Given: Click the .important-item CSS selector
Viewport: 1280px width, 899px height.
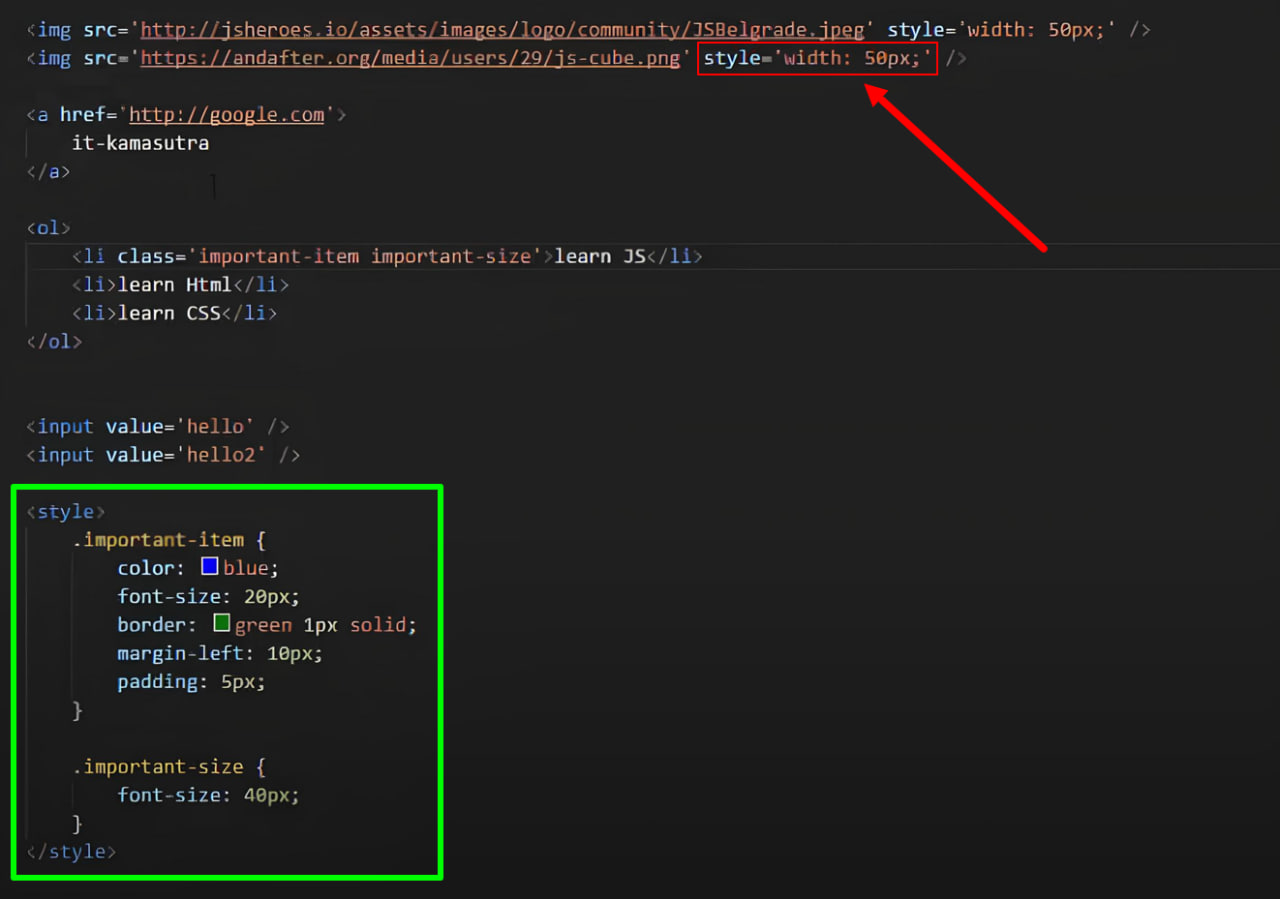Looking at the screenshot, I should 158,540.
